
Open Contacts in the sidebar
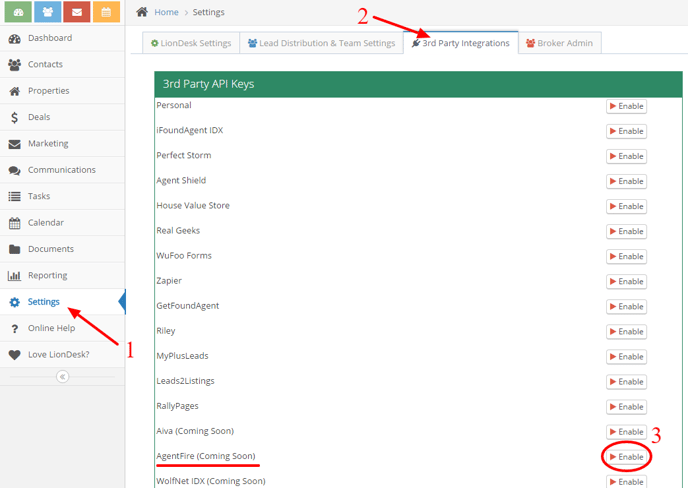point(62,65)
